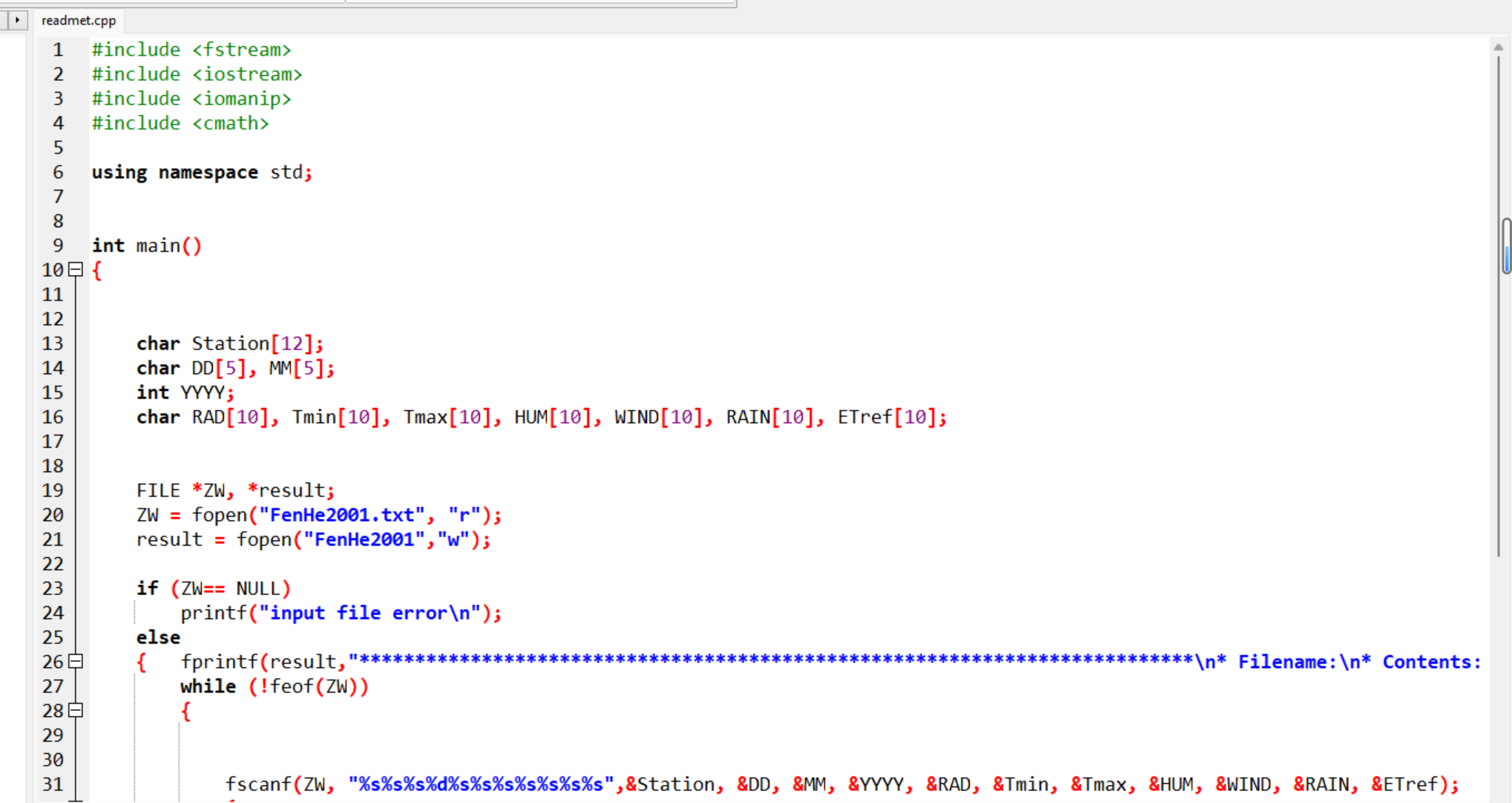Click the 'else' keyword on line 25
This screenshot has width=1512, height=803.
(x=158, y=638)
